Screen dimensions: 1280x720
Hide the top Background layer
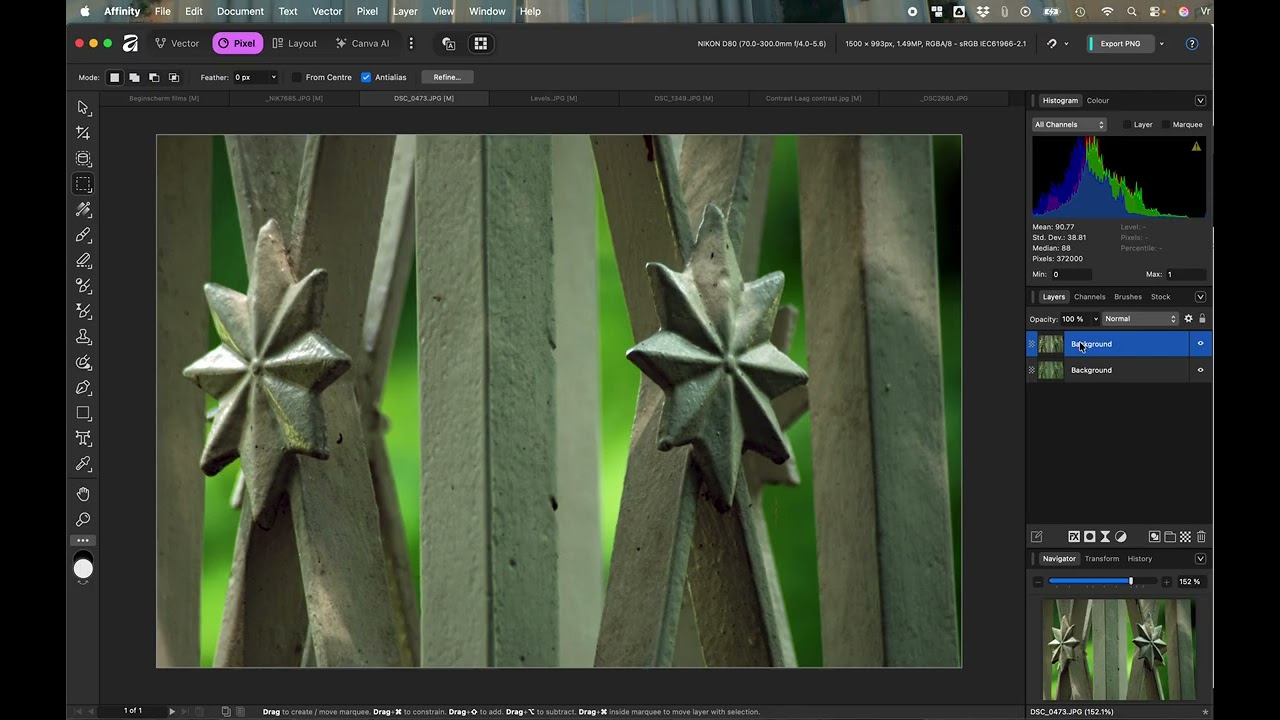coord(1200,344)
